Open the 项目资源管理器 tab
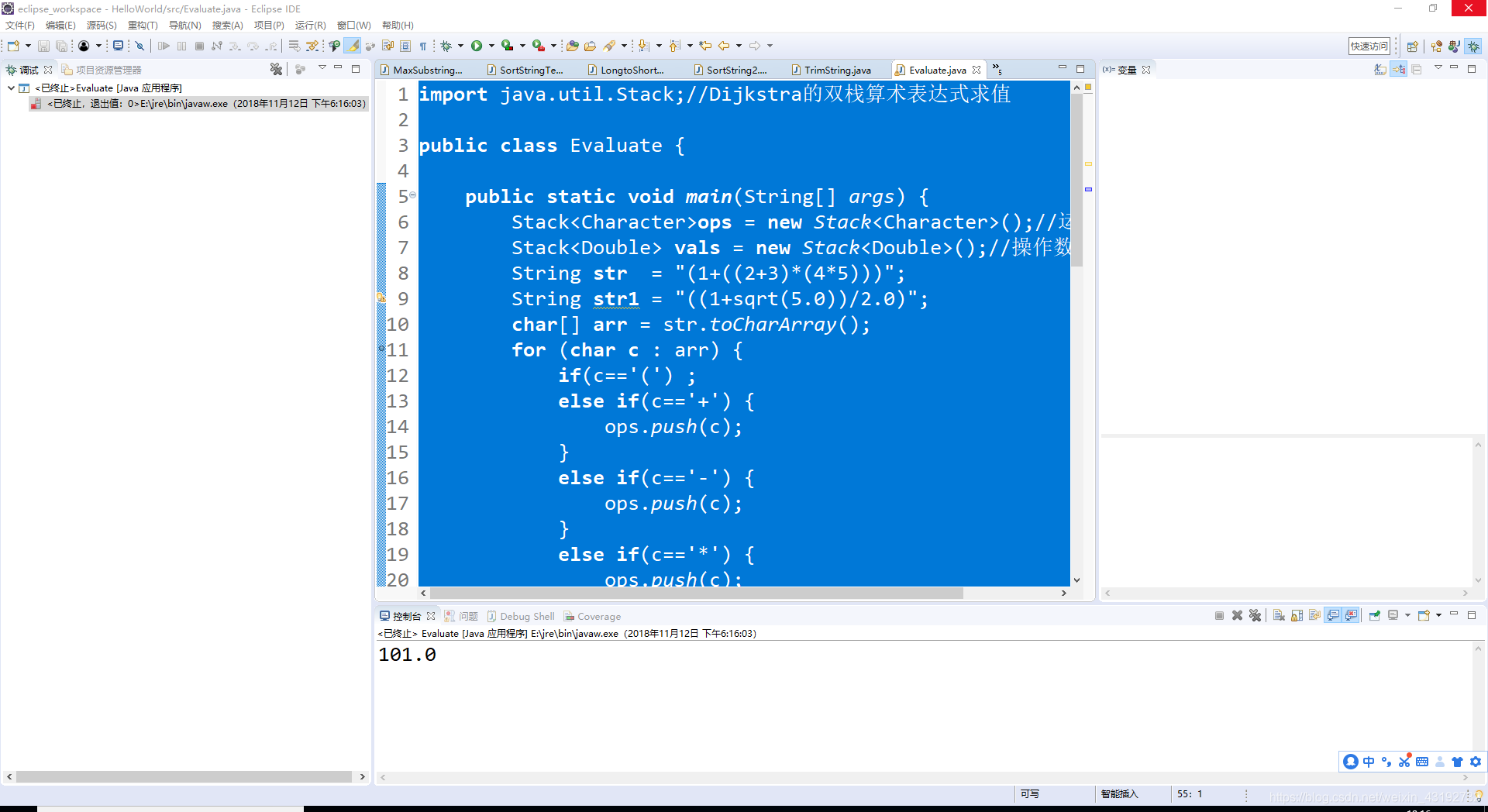This screenshot has width=1488, height=812. (x=102, y=70)
